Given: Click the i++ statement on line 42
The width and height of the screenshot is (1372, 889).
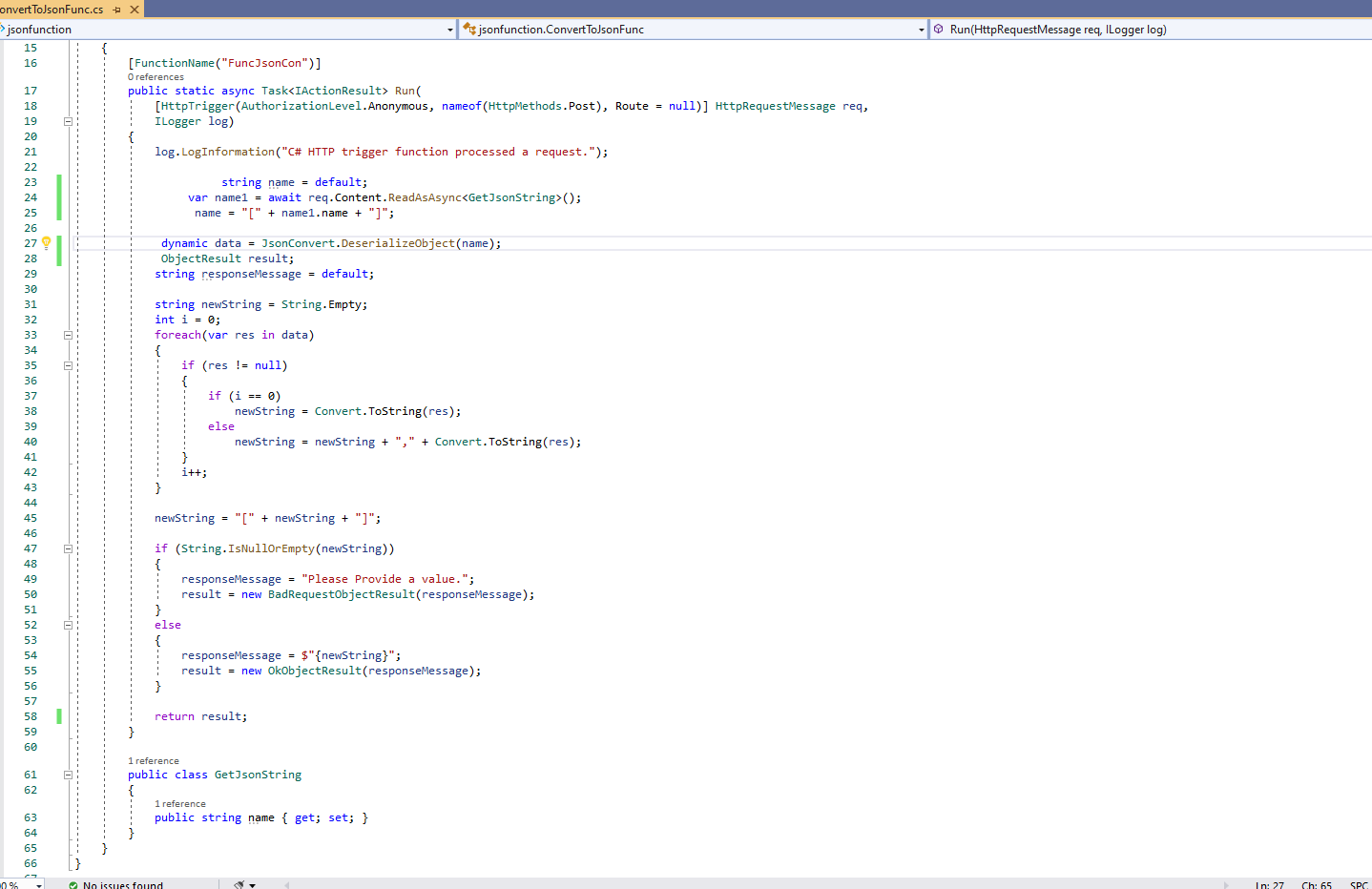Looking at the screenshot, I should pos(194,472).
